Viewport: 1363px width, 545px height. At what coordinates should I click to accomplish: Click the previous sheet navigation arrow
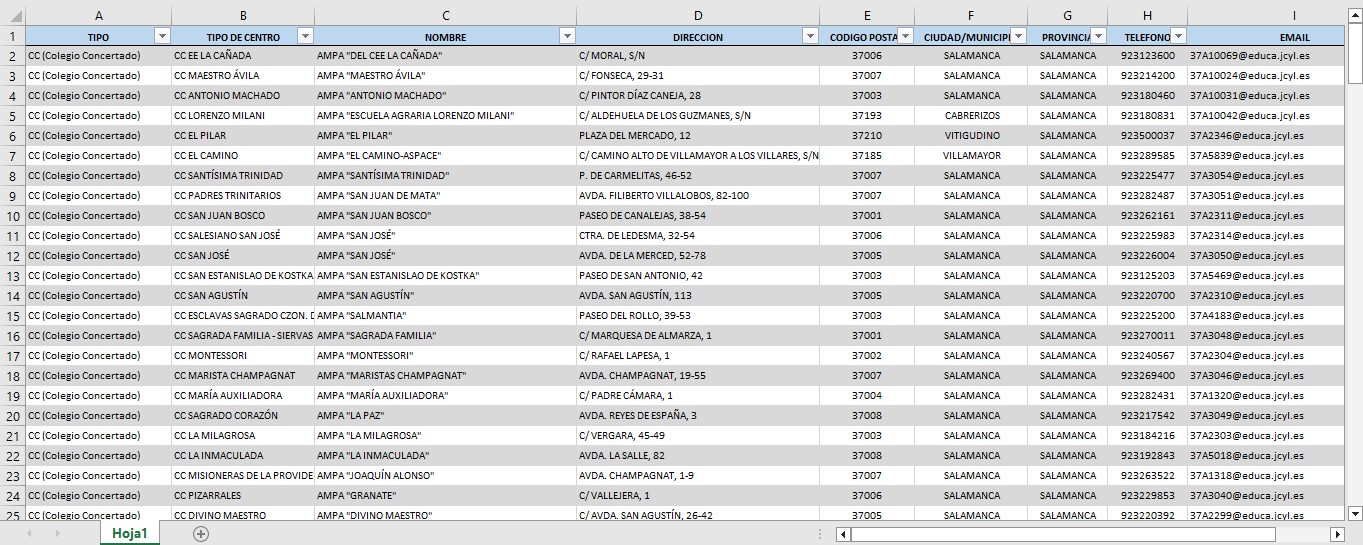(29, 534)
